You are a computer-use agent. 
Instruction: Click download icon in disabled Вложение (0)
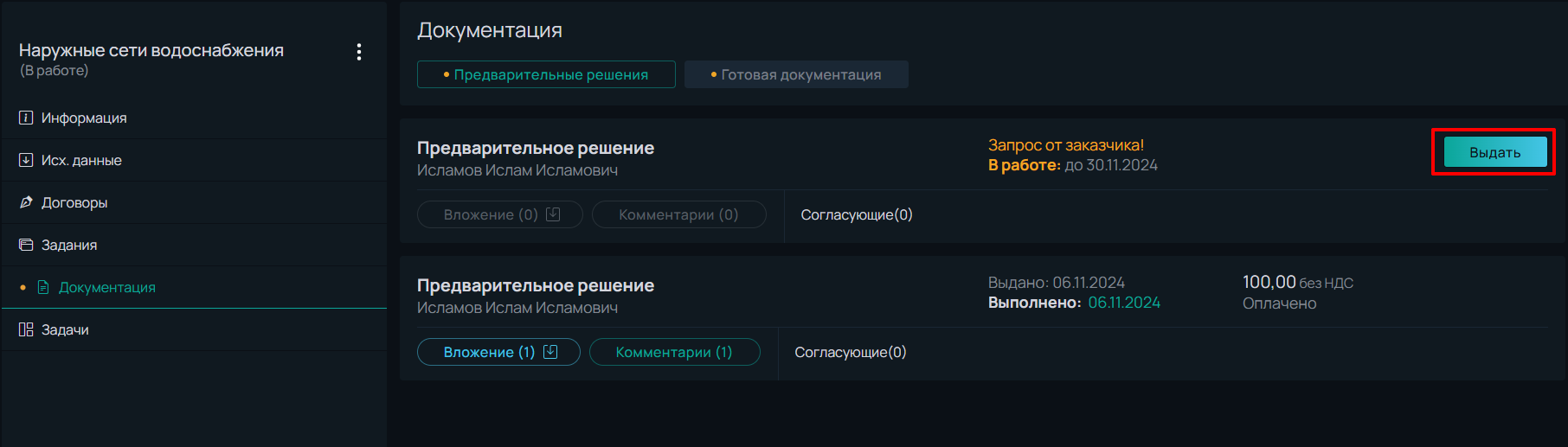tap(553, 214)
